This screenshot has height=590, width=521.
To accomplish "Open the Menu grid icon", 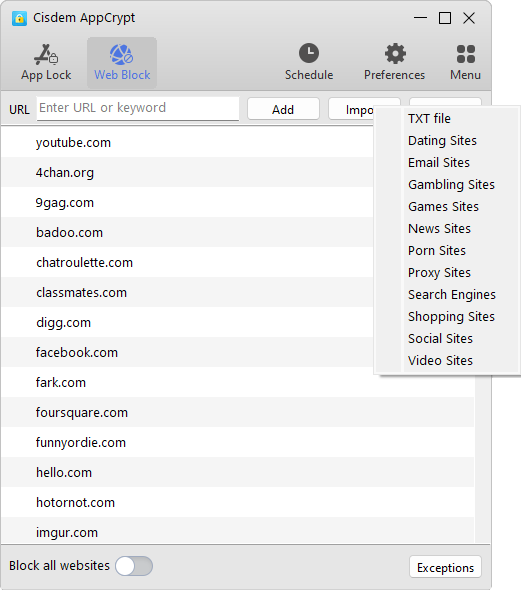I will [466, 54].
